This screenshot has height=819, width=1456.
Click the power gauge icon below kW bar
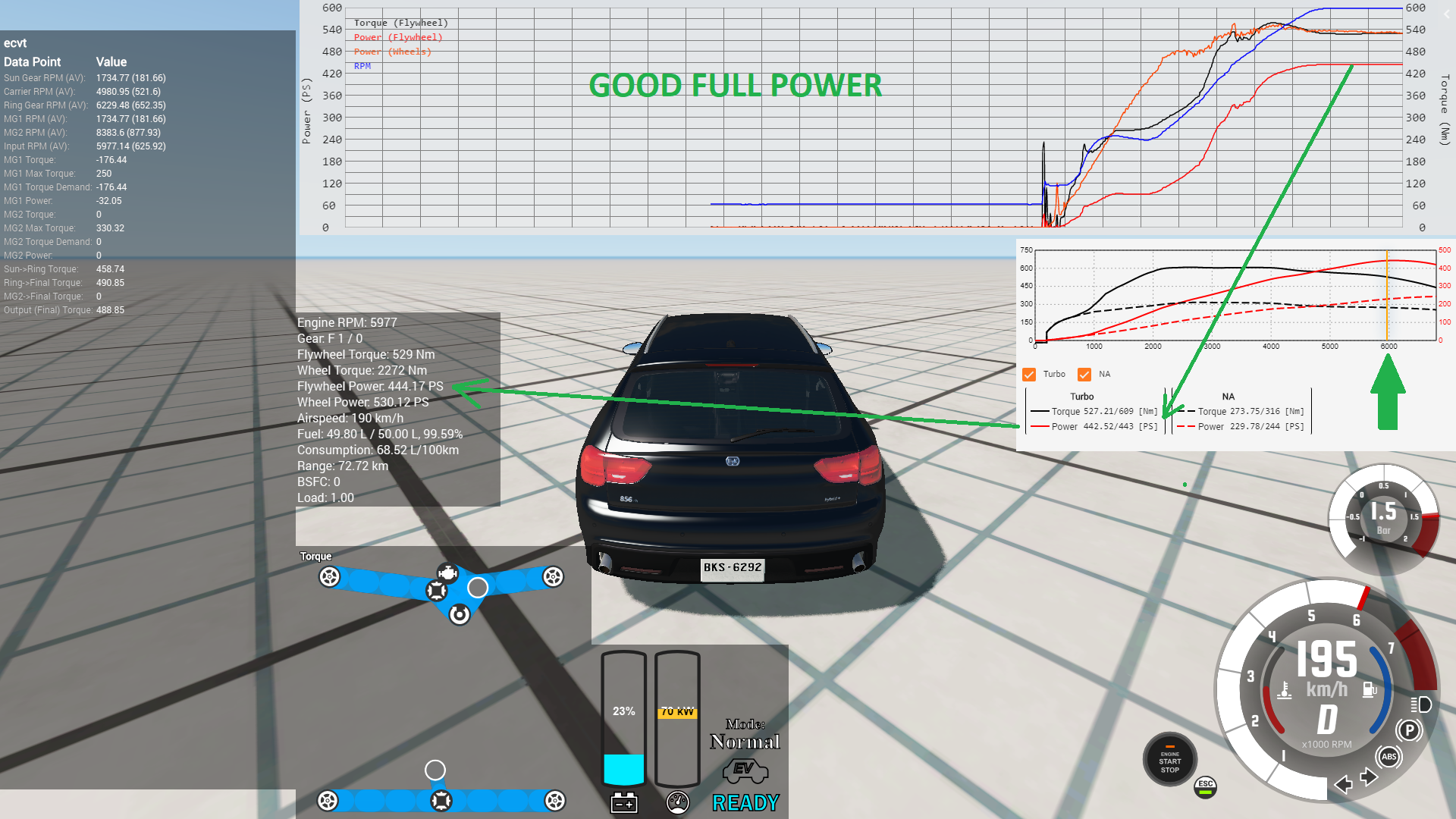(677, 802)
